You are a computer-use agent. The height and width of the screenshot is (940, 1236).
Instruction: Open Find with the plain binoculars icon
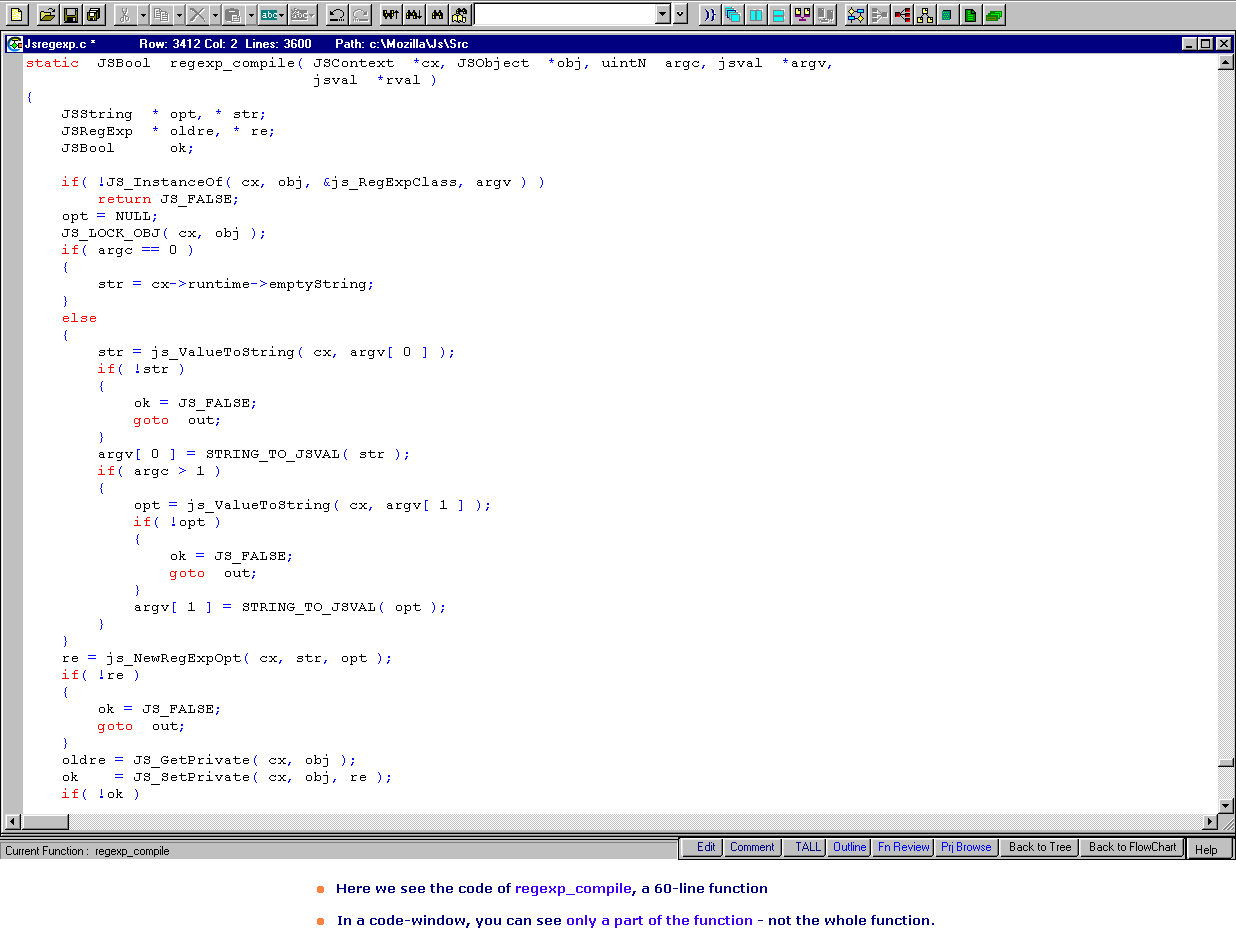[436, 15]
